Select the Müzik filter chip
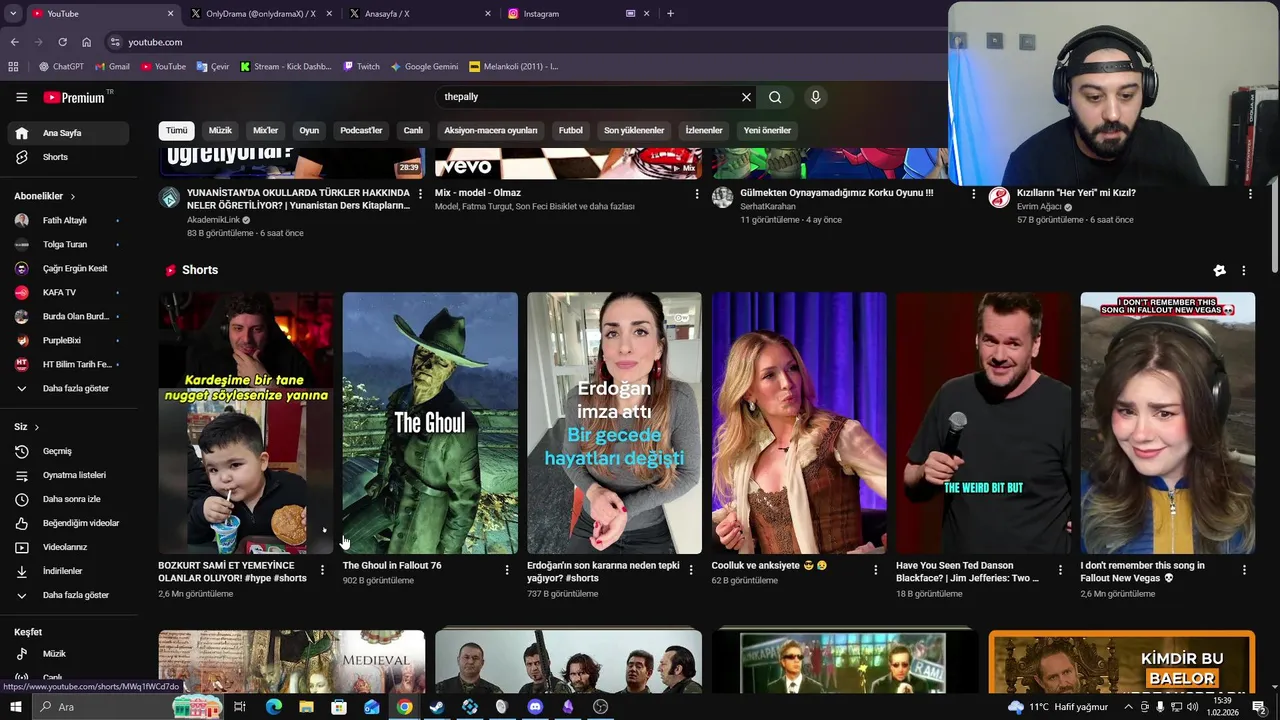Image resolution: width=1280 pixels, height=720 pixels. pos(220,130)
